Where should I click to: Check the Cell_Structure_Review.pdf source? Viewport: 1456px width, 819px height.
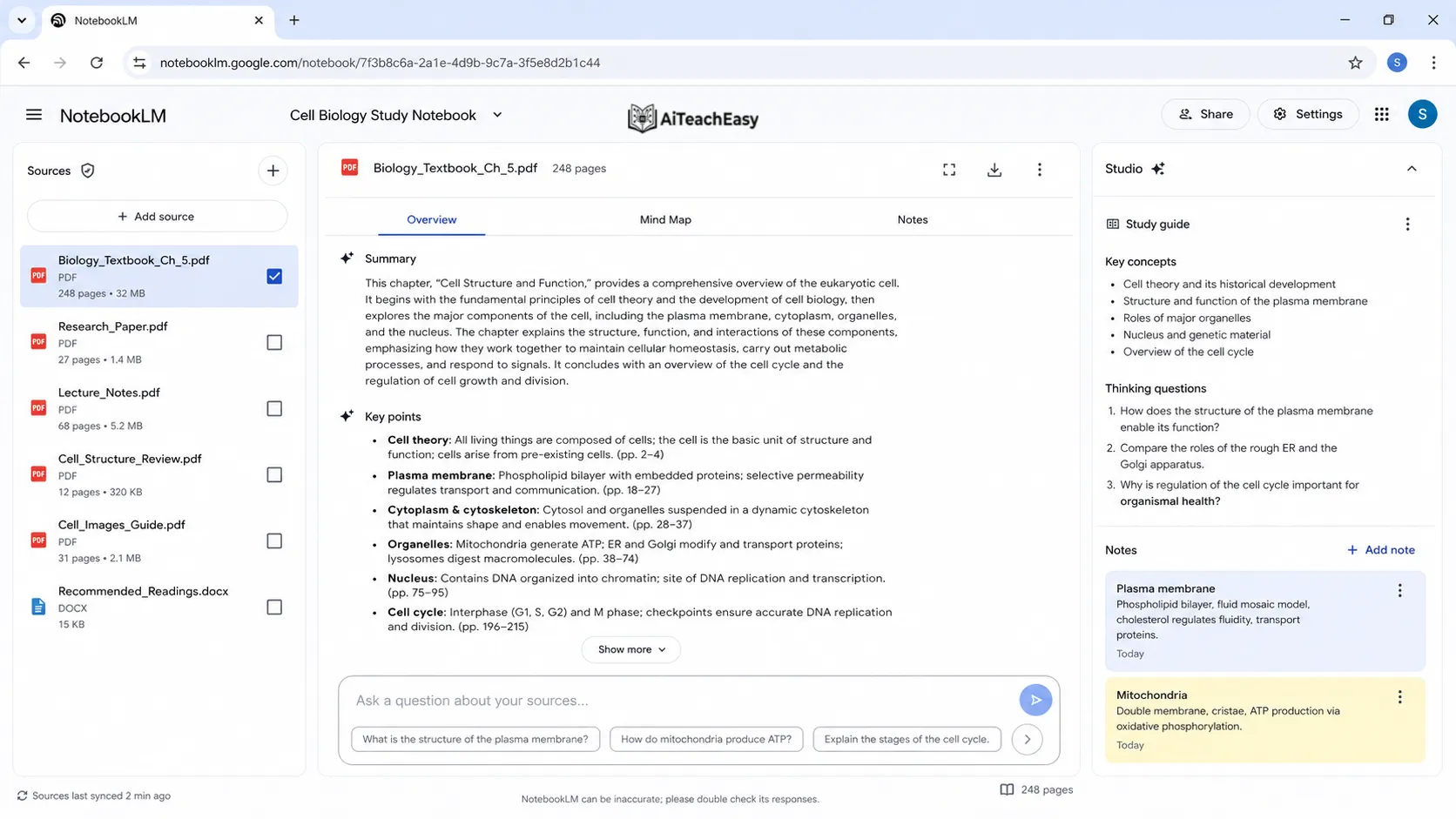tap(274, 474)
